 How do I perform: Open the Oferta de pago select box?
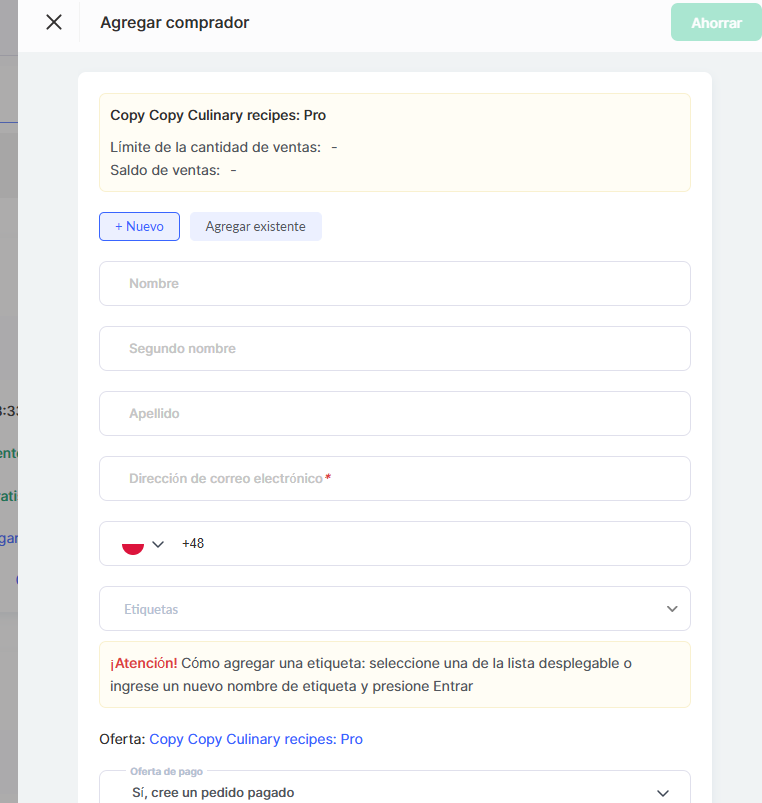pos(380,791)
